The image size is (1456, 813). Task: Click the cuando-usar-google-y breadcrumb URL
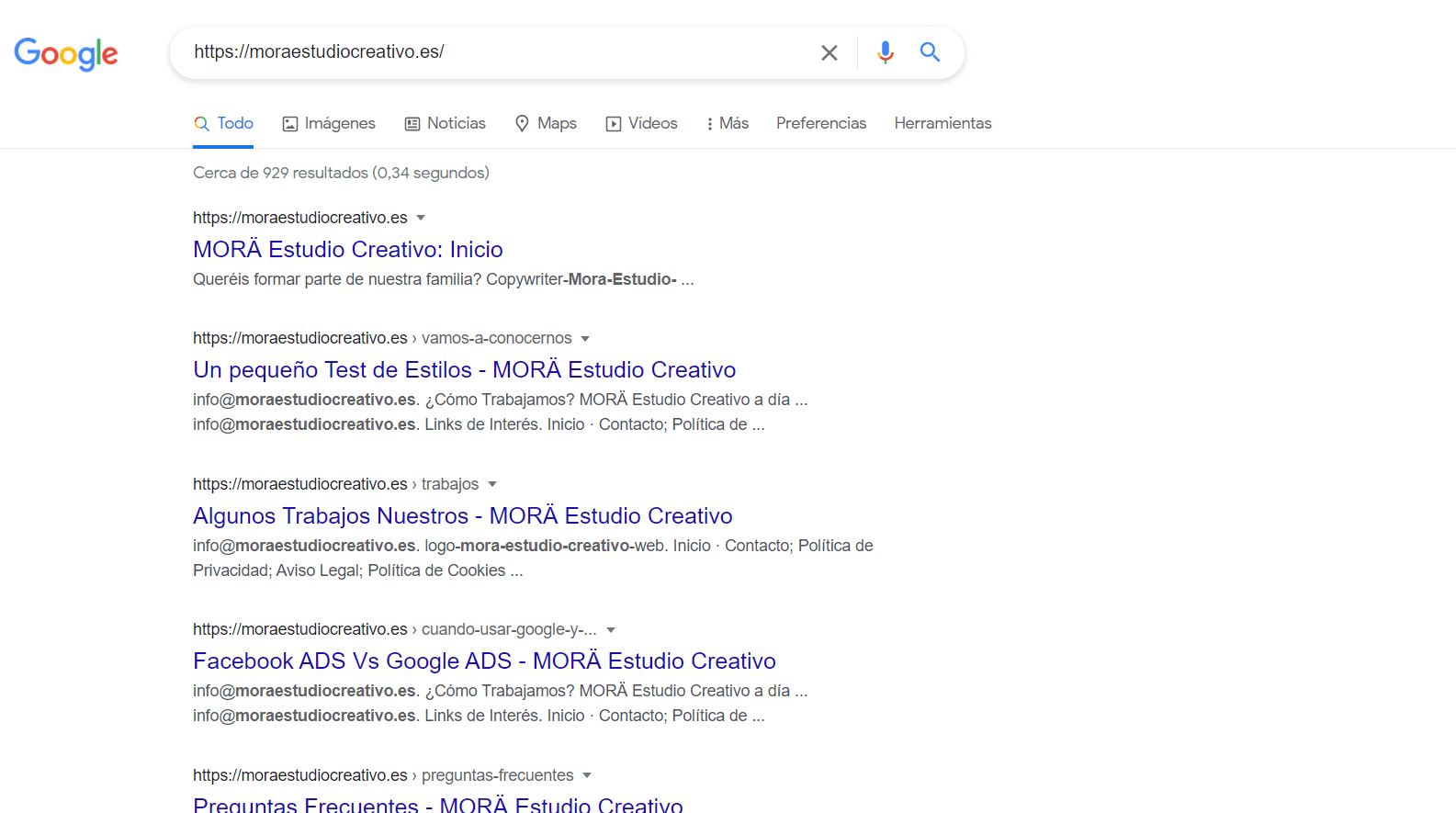[395, 629]
